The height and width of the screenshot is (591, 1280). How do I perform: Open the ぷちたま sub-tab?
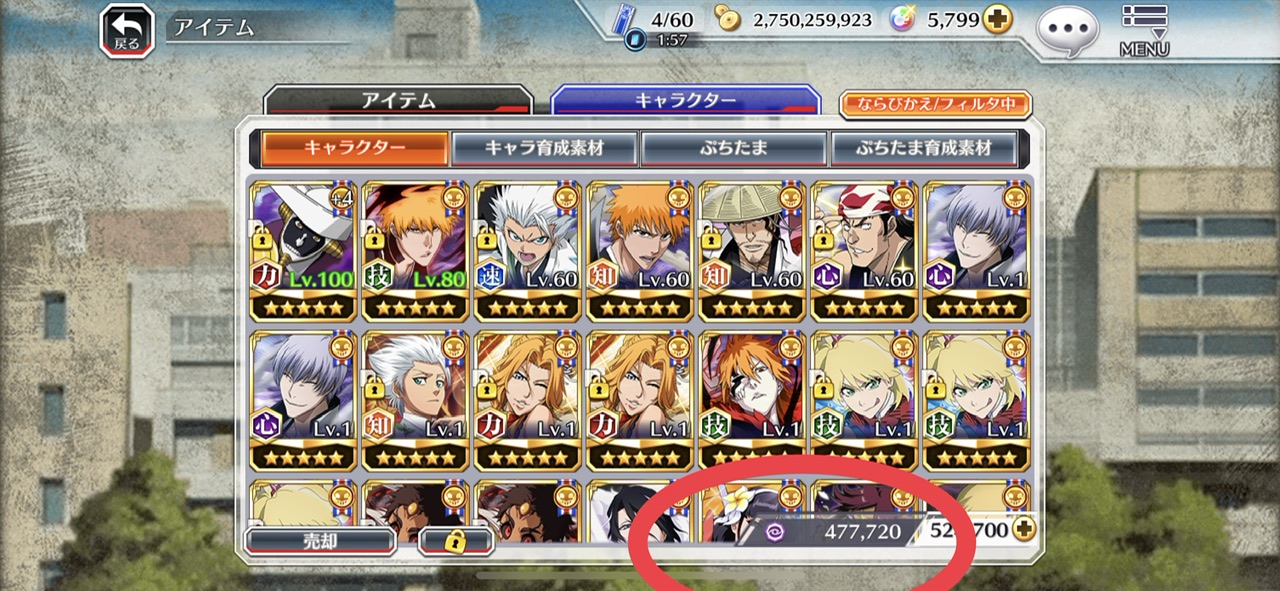(x=733, y=148)
